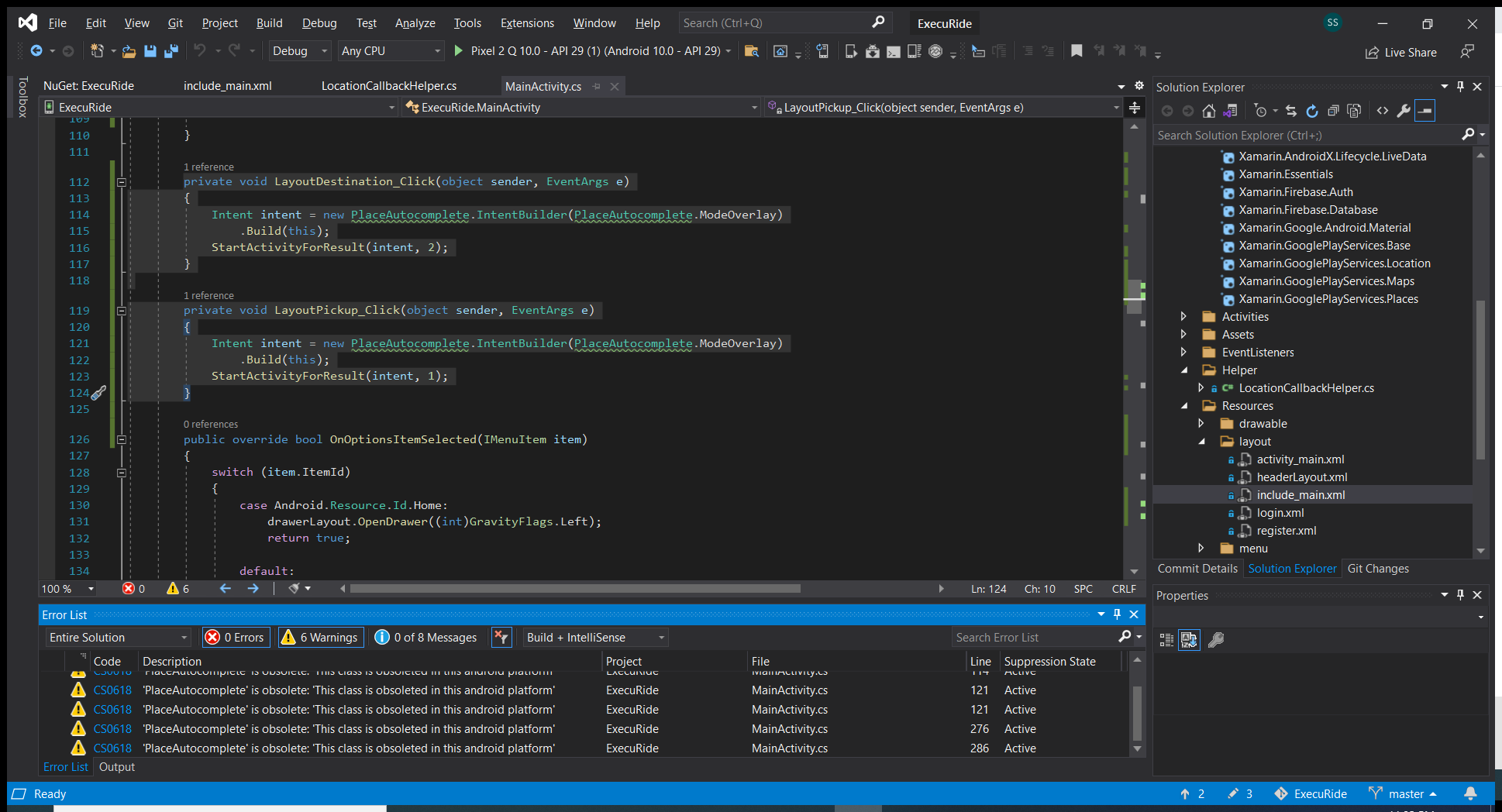Start debugging with the green play button
1502x812 pixels.
pos(458,51)
